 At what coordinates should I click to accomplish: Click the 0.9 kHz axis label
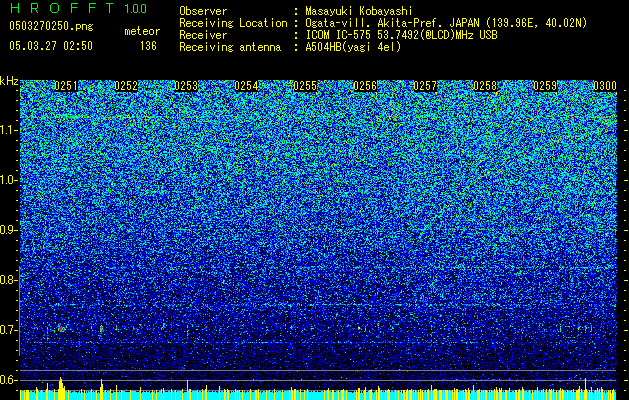9,230
